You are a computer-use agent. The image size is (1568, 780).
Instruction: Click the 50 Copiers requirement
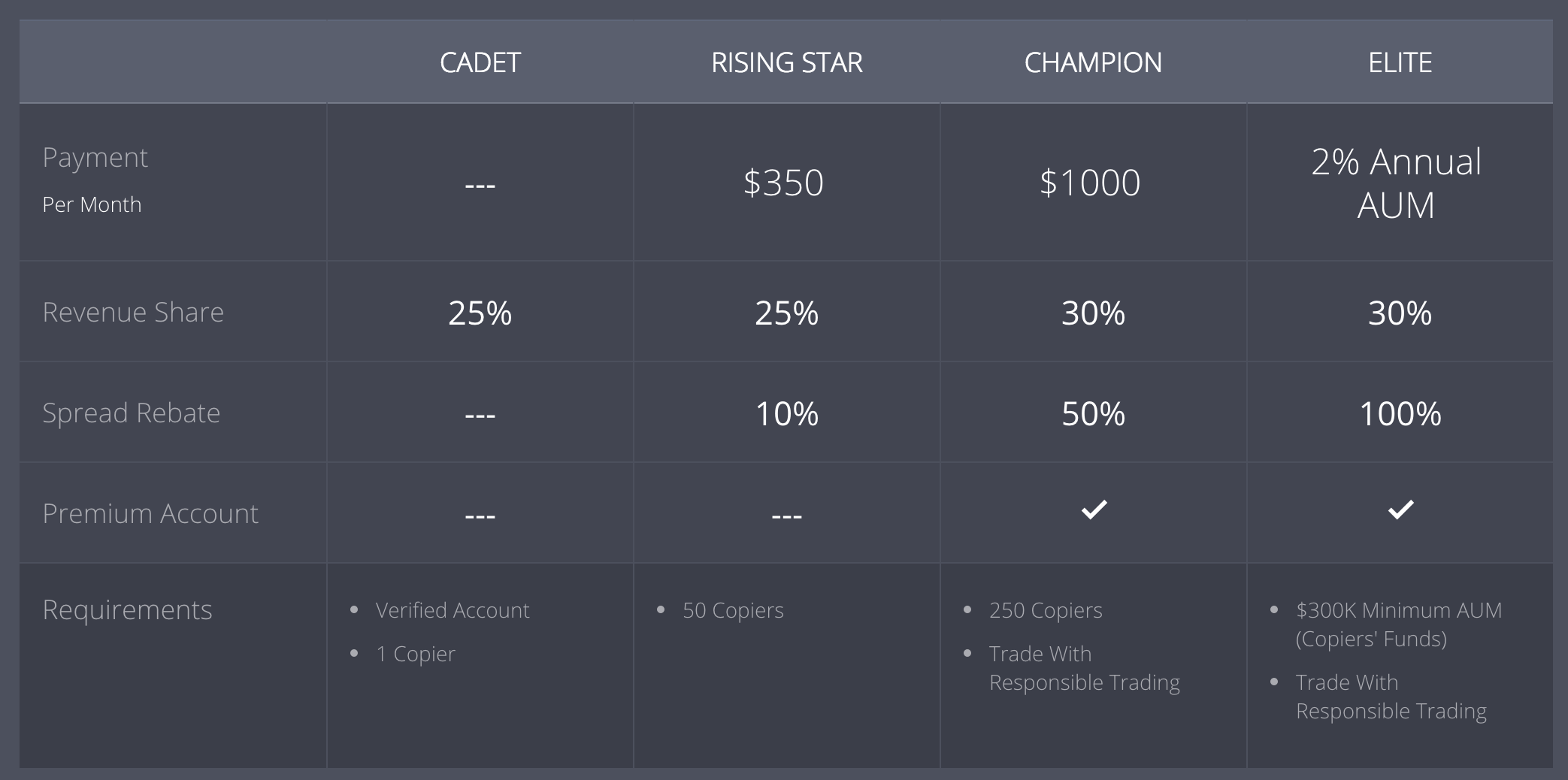pyautogui.click(x=733, y=610)
